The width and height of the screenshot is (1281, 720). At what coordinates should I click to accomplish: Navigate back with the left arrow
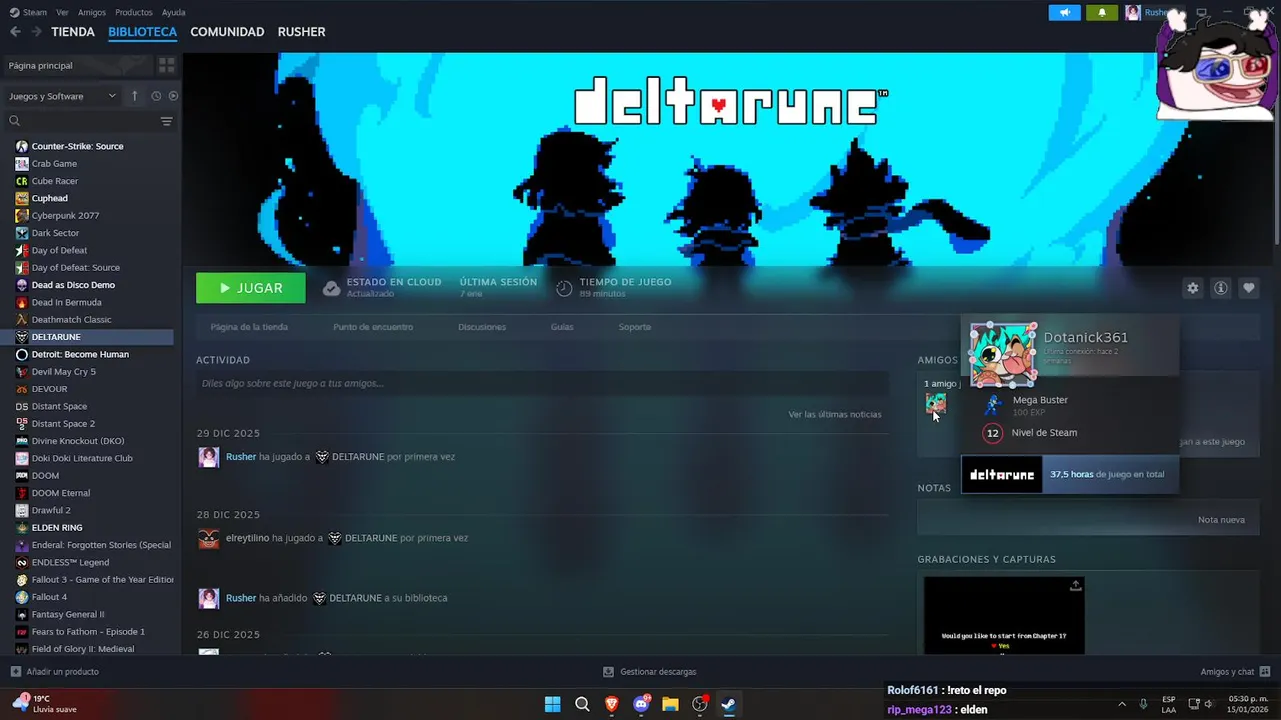(x=15, y=32)
